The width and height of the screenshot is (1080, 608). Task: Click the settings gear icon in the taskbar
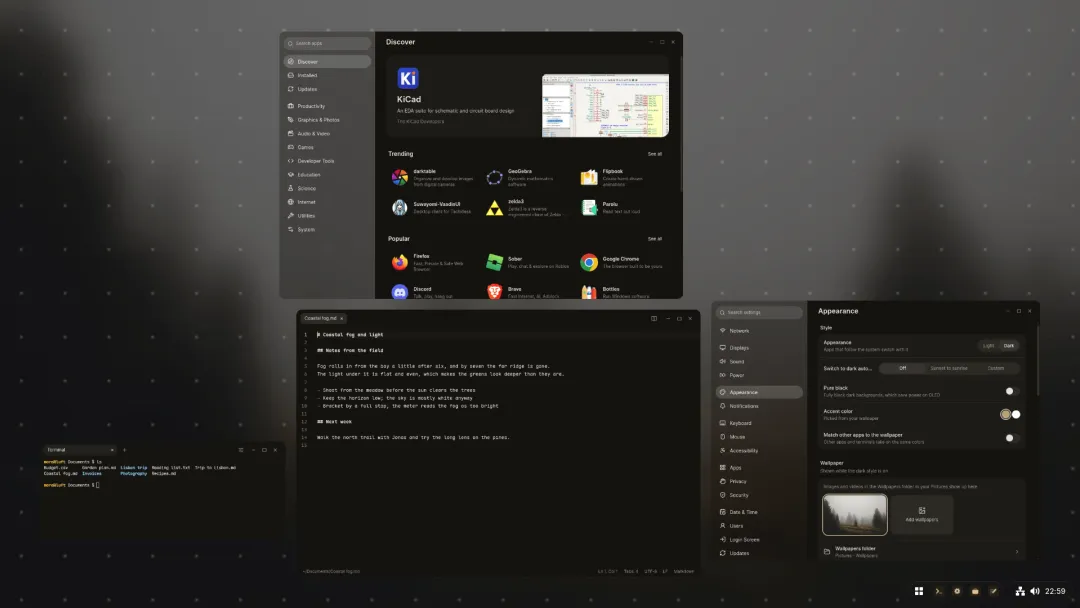(957, 591)
